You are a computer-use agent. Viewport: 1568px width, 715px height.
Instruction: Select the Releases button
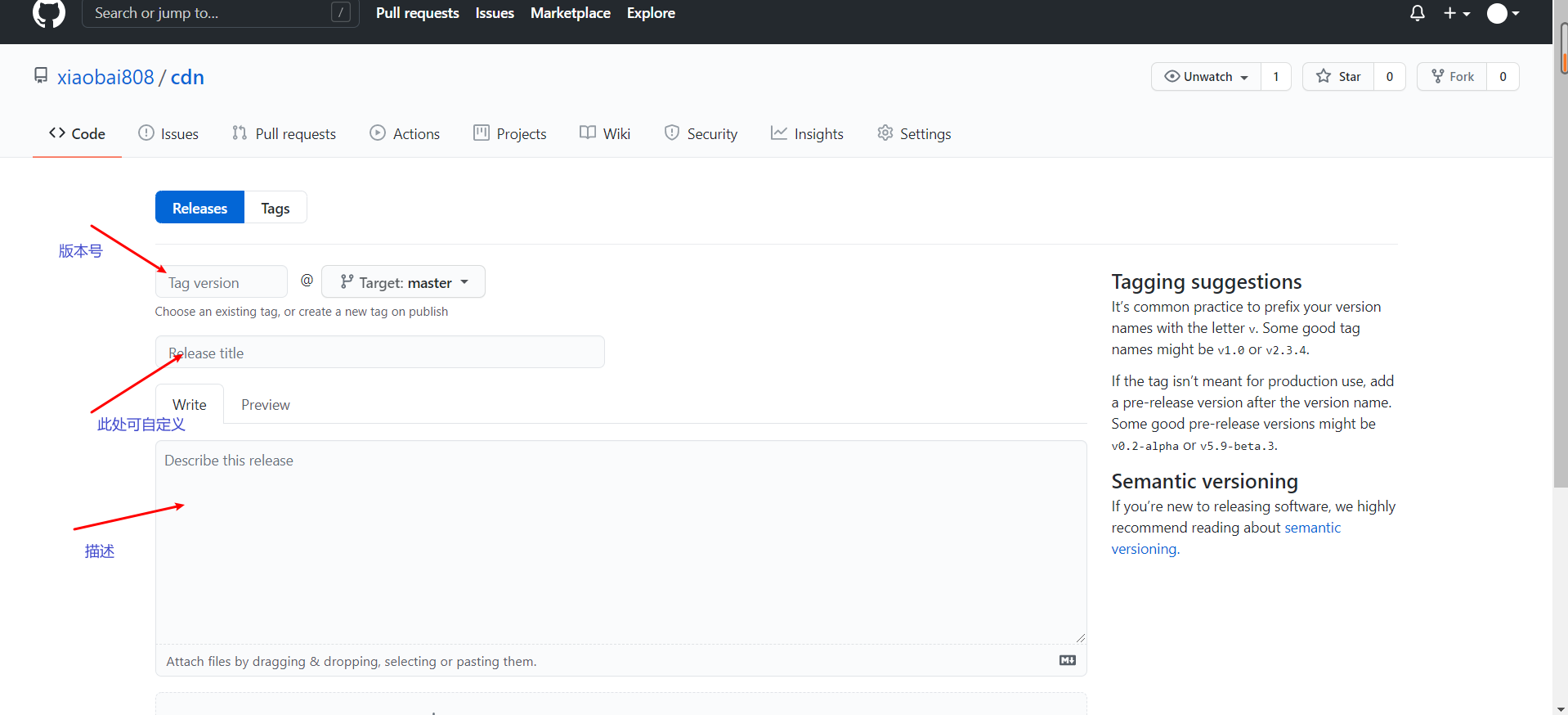click(x=199, y=208)
